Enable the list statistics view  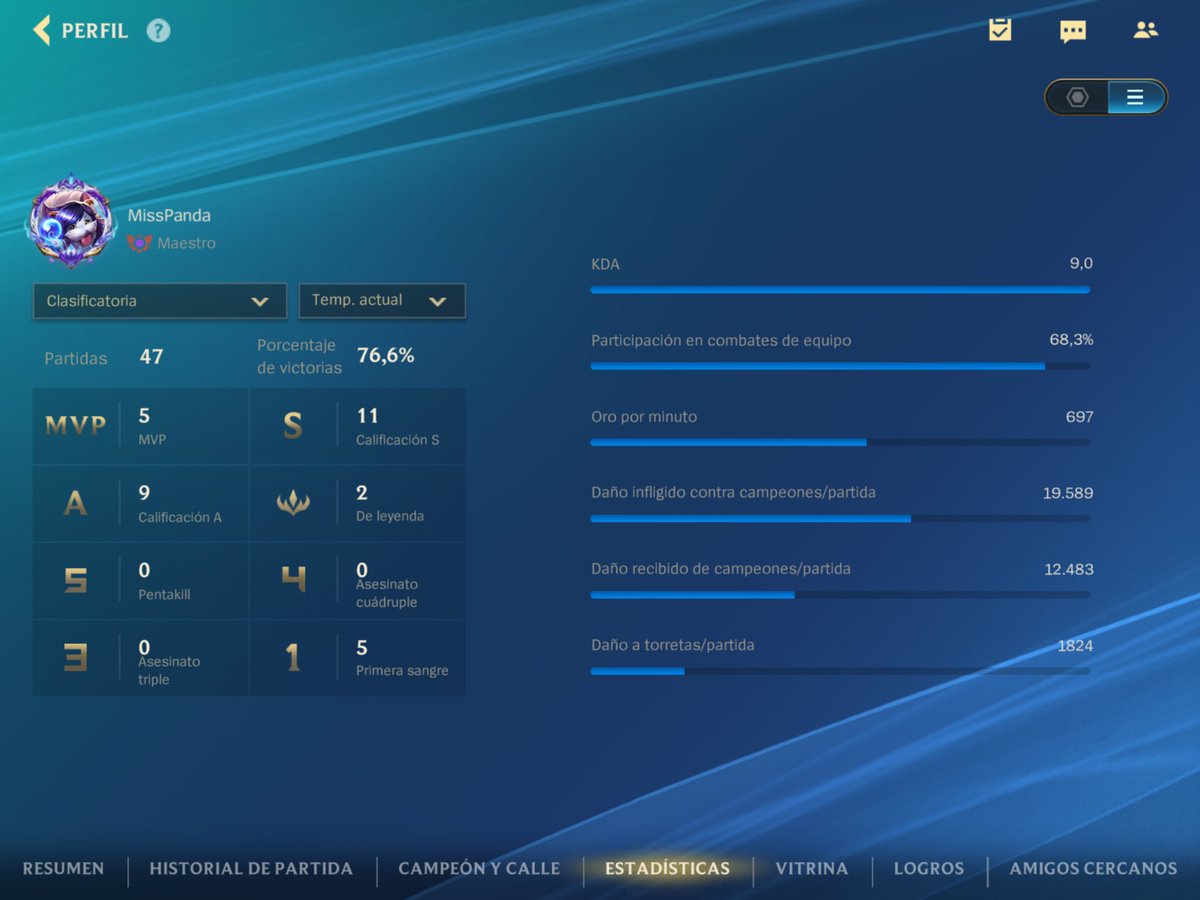pos(1135,97)
